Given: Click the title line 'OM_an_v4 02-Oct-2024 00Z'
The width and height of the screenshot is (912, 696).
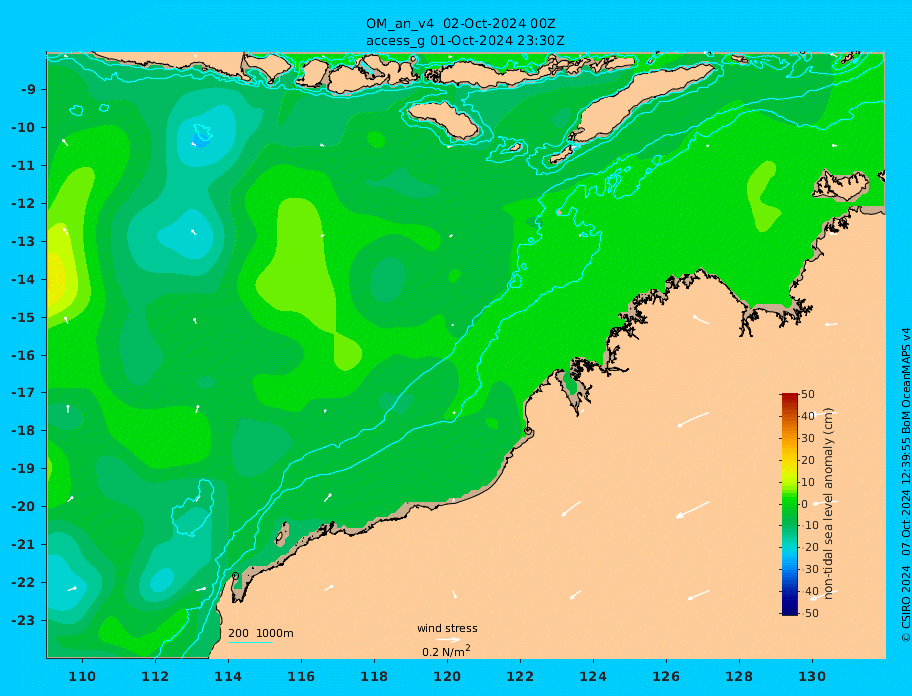Looking at the screenshot, I should pyautogui.click(x=460, y=24).
